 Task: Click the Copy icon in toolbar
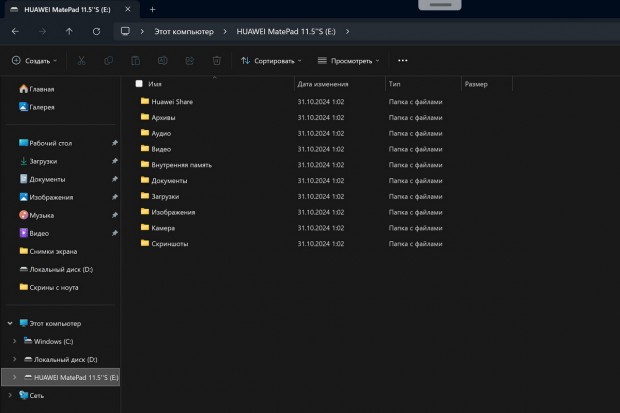pyautogui.click(x=108, y=61)
